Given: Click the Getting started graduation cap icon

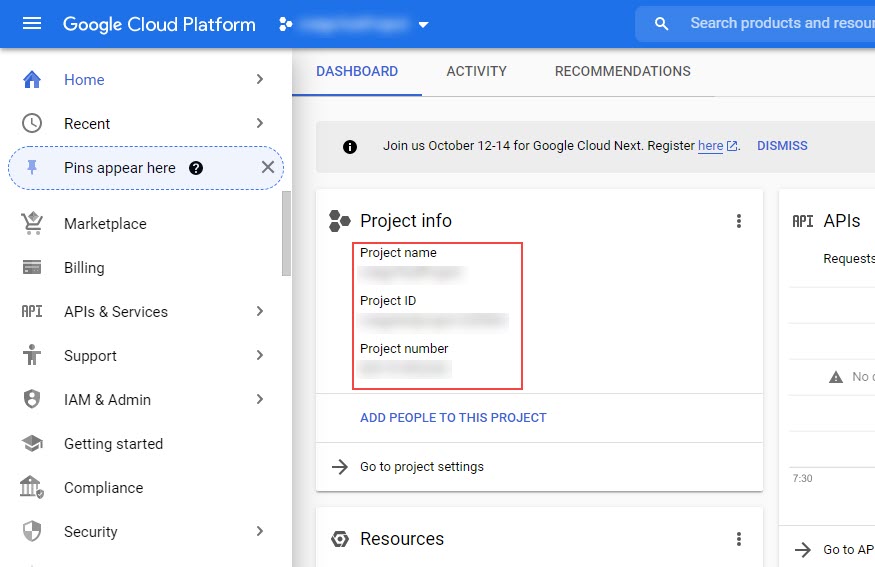Looking at the screenshot, I should (x=32, y=444).
